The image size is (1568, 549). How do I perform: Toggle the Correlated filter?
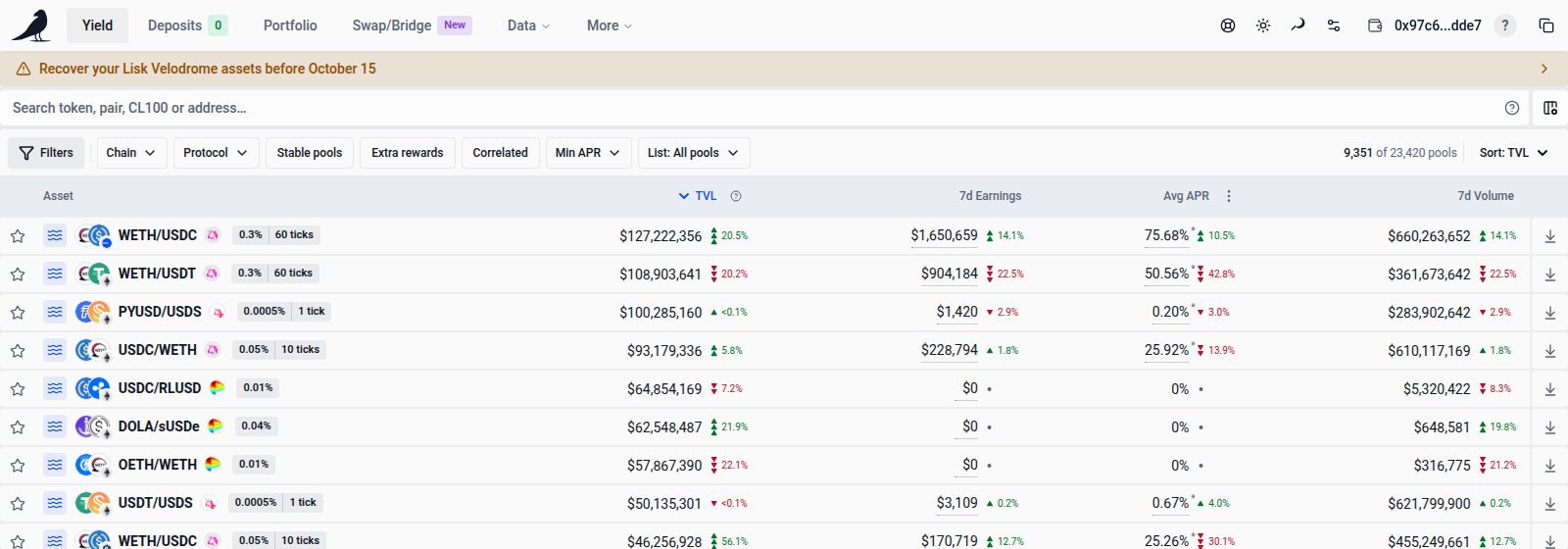tap(501, 153)
